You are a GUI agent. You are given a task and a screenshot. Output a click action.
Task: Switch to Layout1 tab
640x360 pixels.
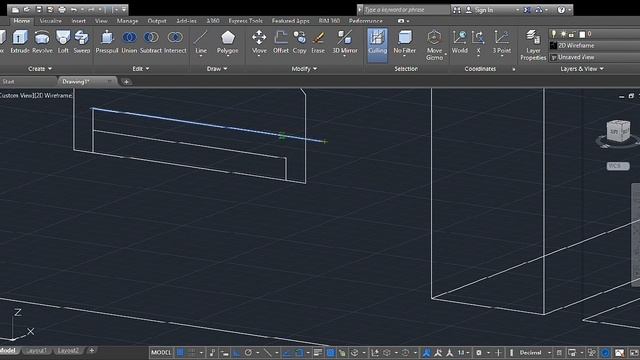36,351
